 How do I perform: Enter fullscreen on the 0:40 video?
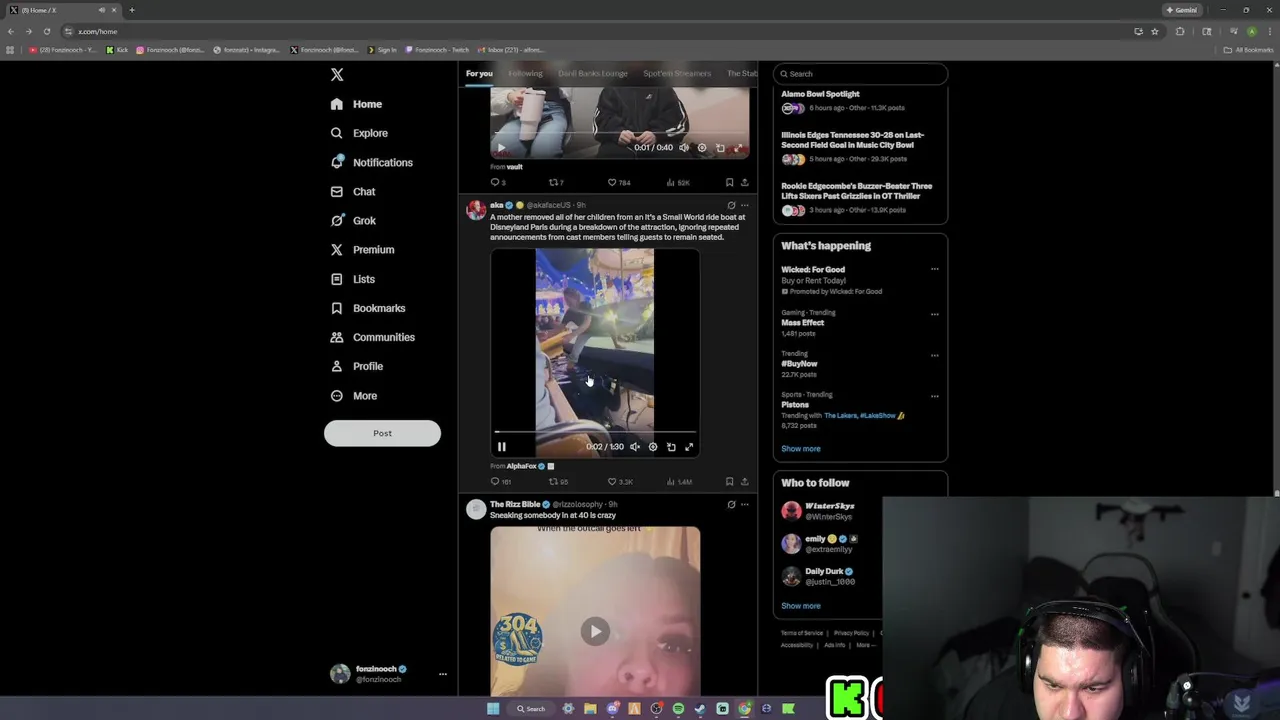pyautogui.click(x=738, y=148)
